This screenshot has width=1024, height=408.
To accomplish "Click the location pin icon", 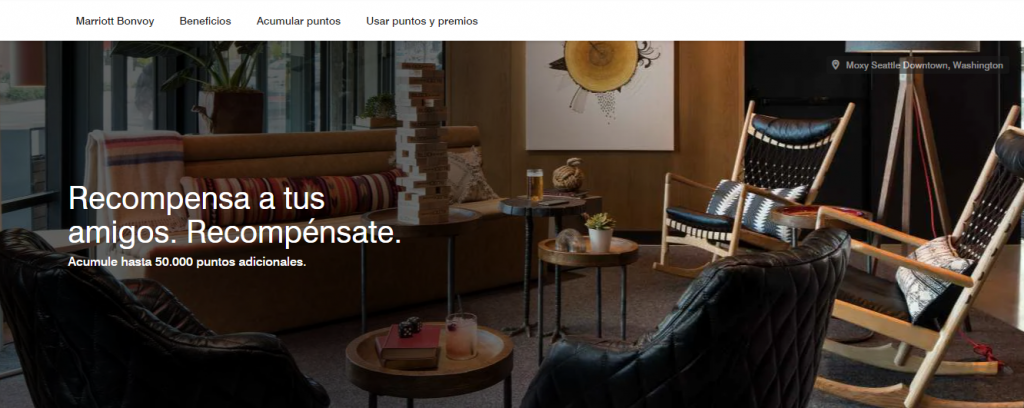I will coord(835,65).
